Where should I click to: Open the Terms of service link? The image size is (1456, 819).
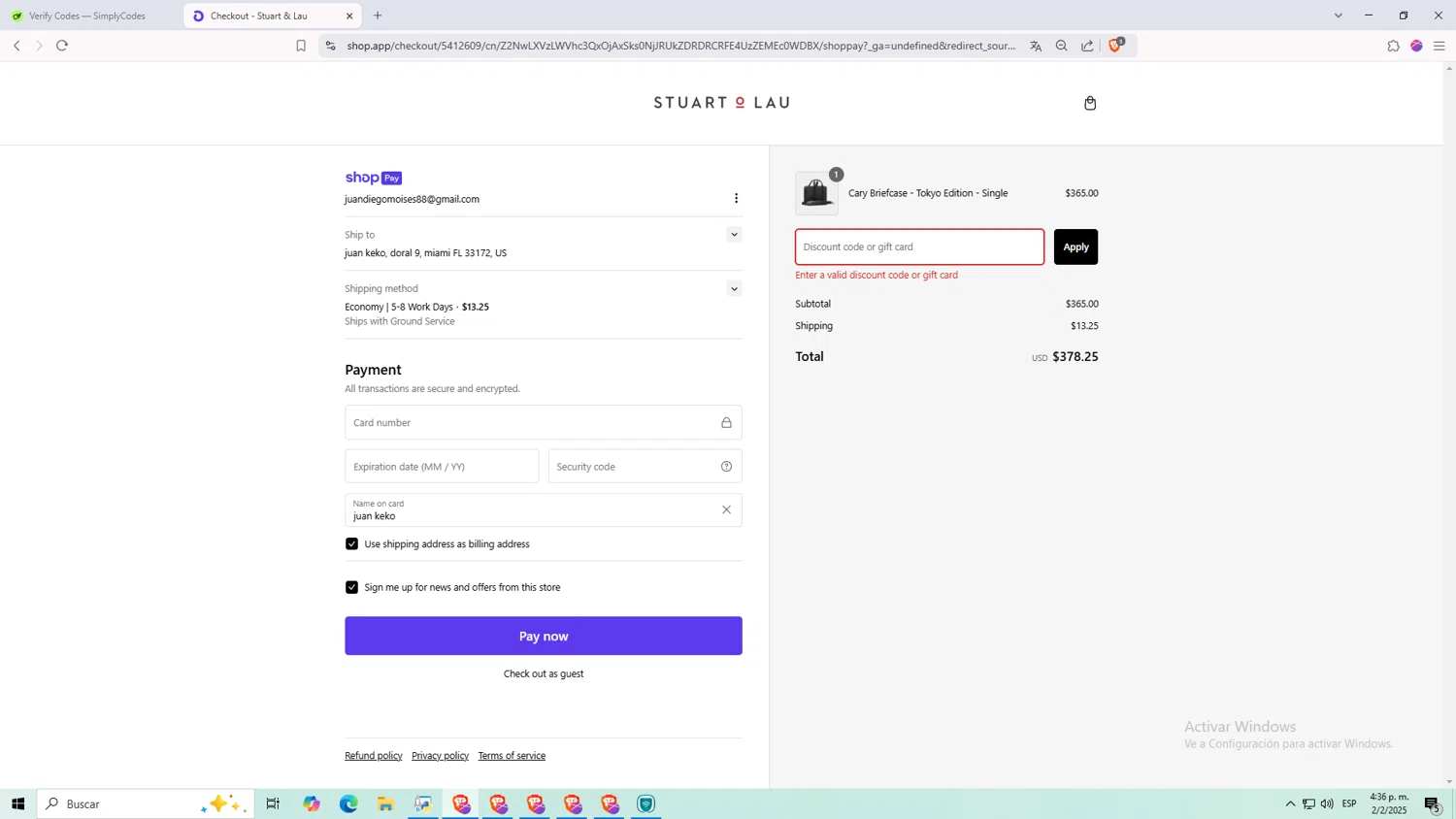512,756
